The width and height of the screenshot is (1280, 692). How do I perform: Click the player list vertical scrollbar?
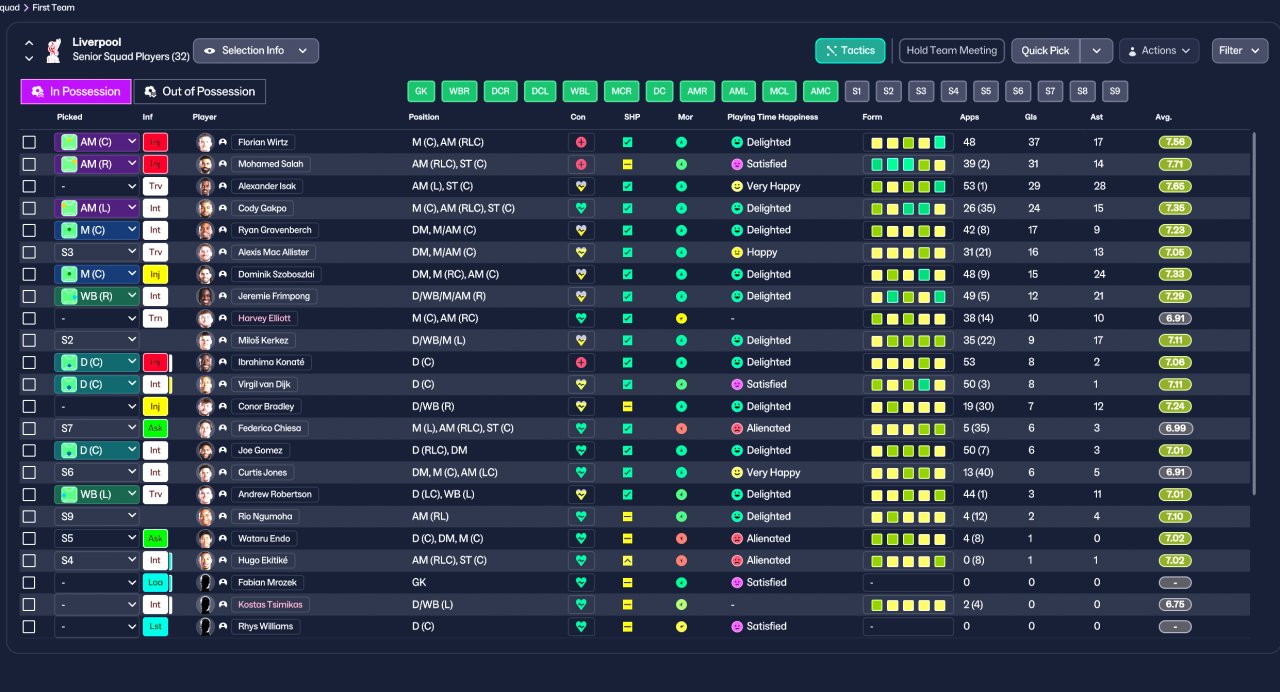click(1254, 312)
